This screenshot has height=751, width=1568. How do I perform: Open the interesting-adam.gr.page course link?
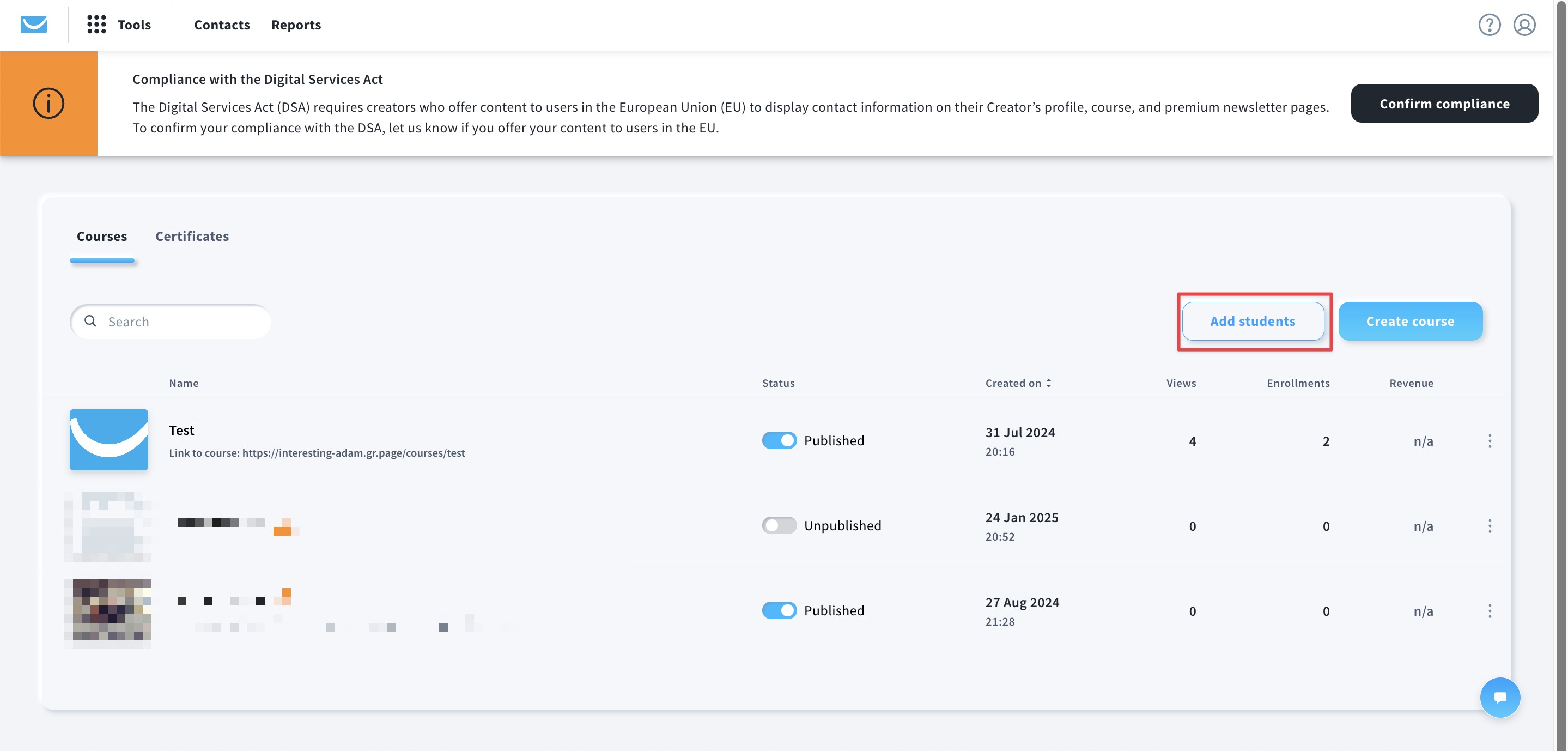353,453
